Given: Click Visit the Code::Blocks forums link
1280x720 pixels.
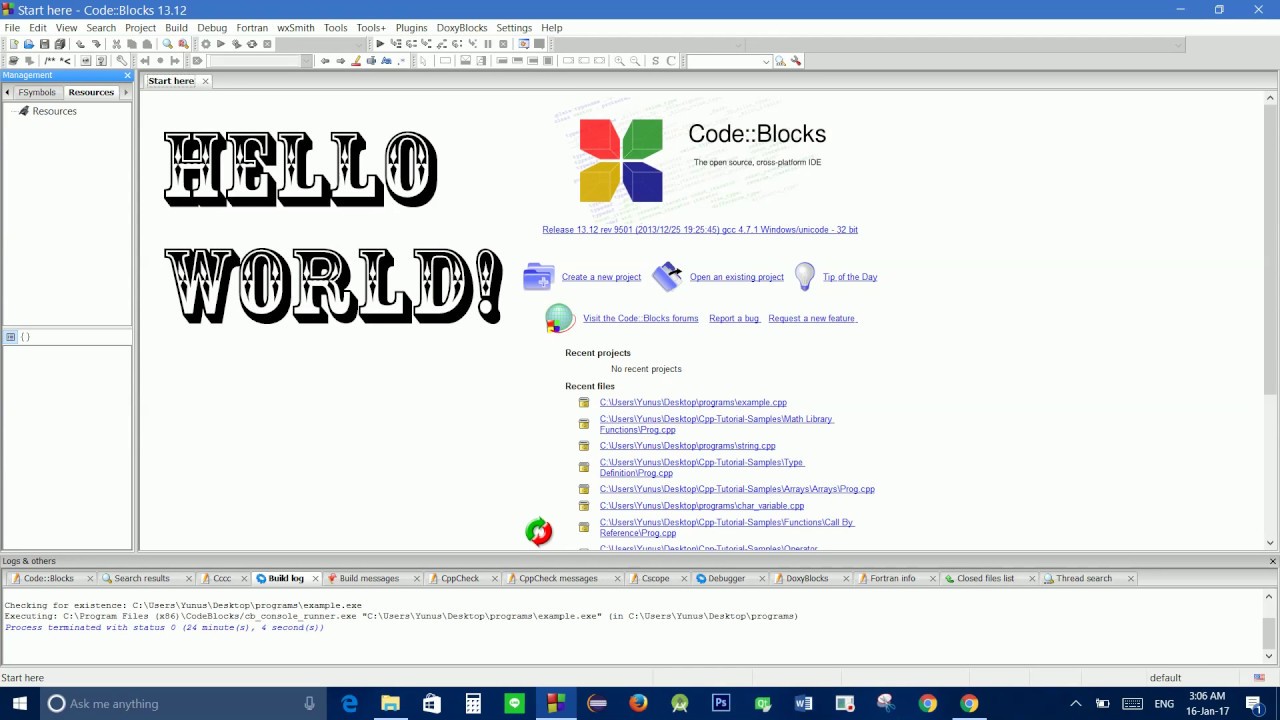Looking at the screenshot, I should coord(640,318).
